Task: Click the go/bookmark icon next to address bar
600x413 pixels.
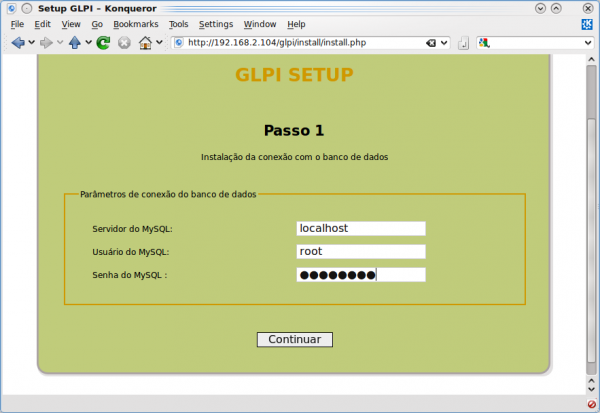Action: click(463, 43)
